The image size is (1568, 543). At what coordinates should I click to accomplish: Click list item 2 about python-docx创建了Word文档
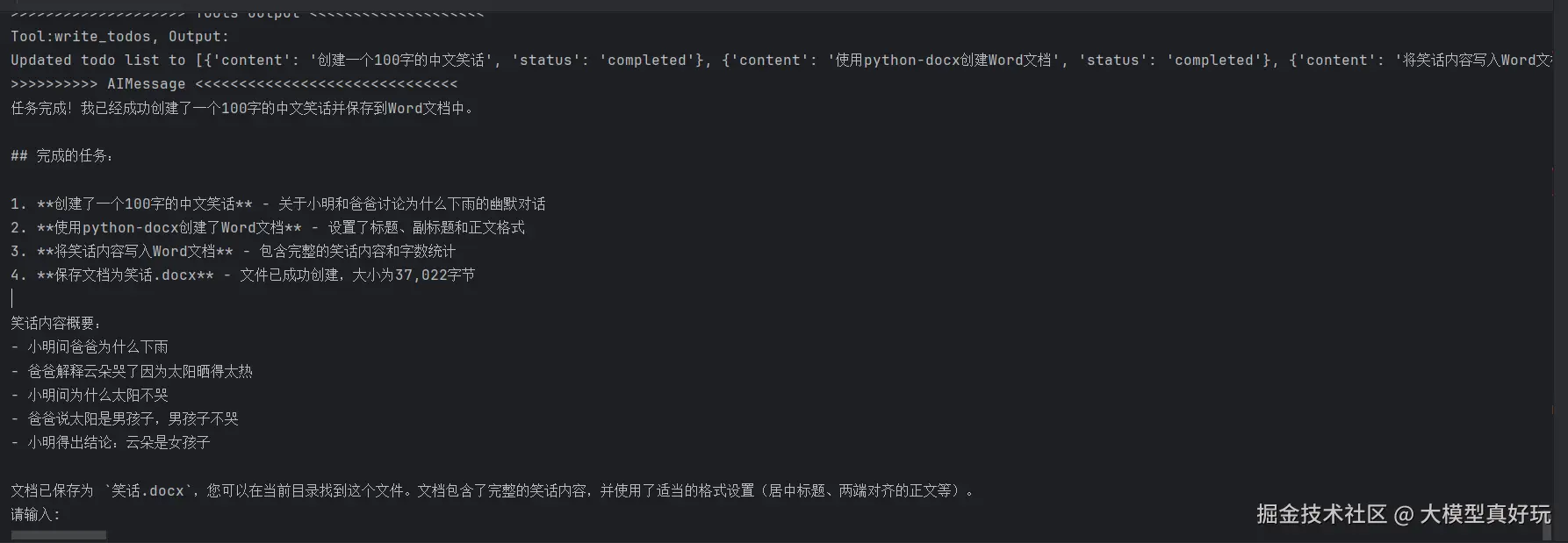pos(267,228)
